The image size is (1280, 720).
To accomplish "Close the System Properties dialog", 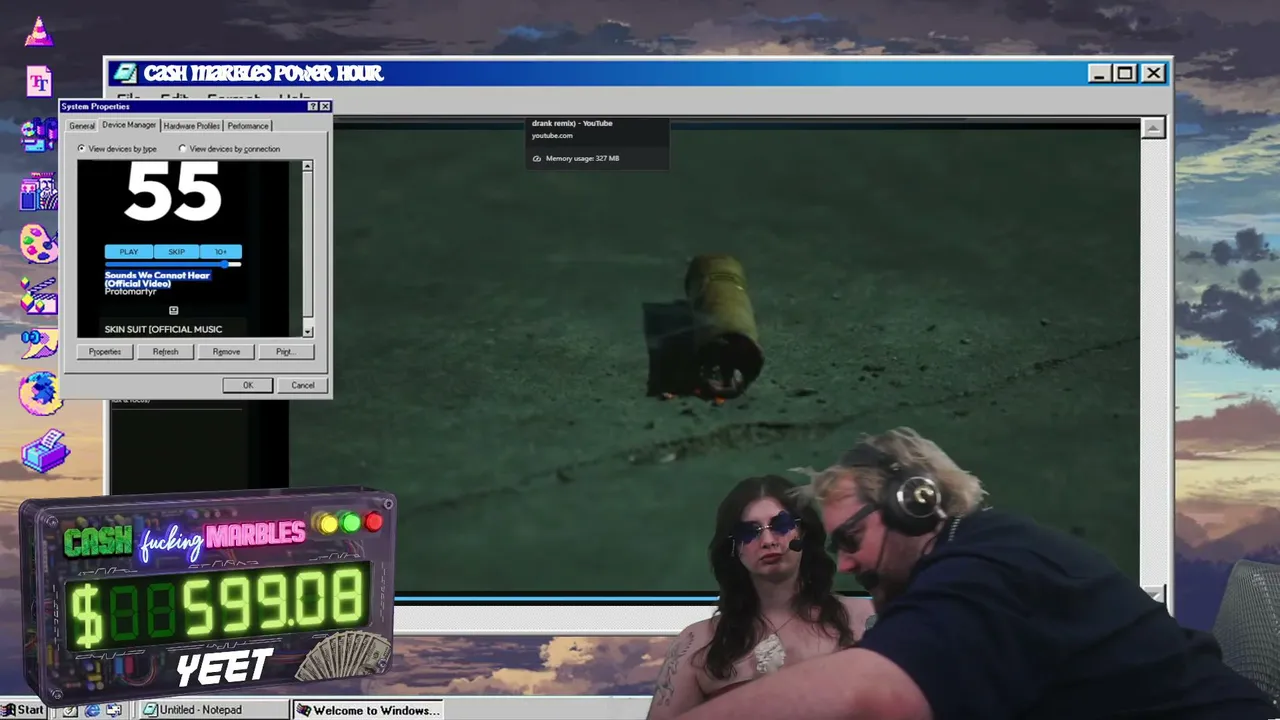I will (x=325, y=106).
